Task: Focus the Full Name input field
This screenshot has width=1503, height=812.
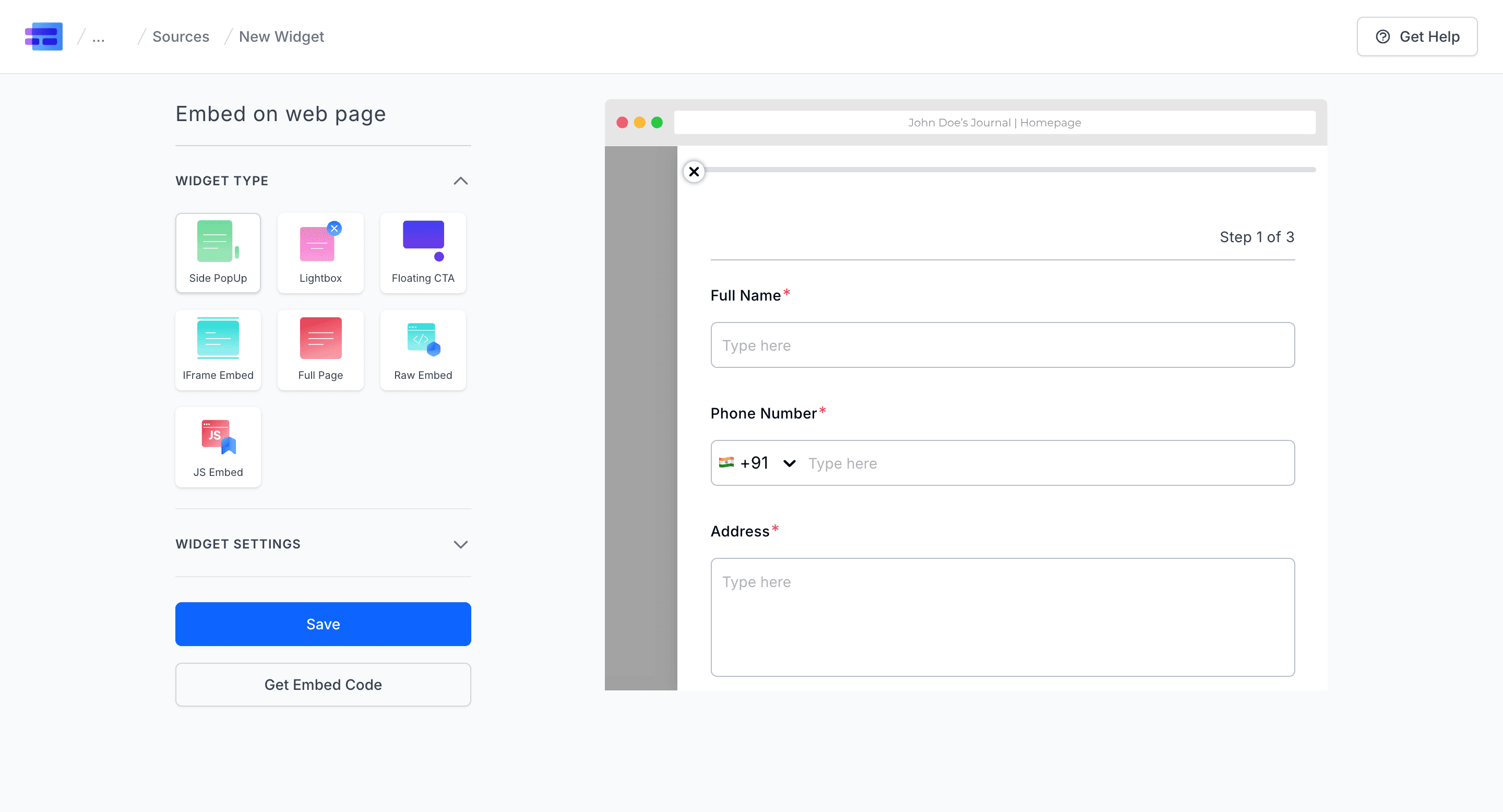Action: click(1003, 345)
